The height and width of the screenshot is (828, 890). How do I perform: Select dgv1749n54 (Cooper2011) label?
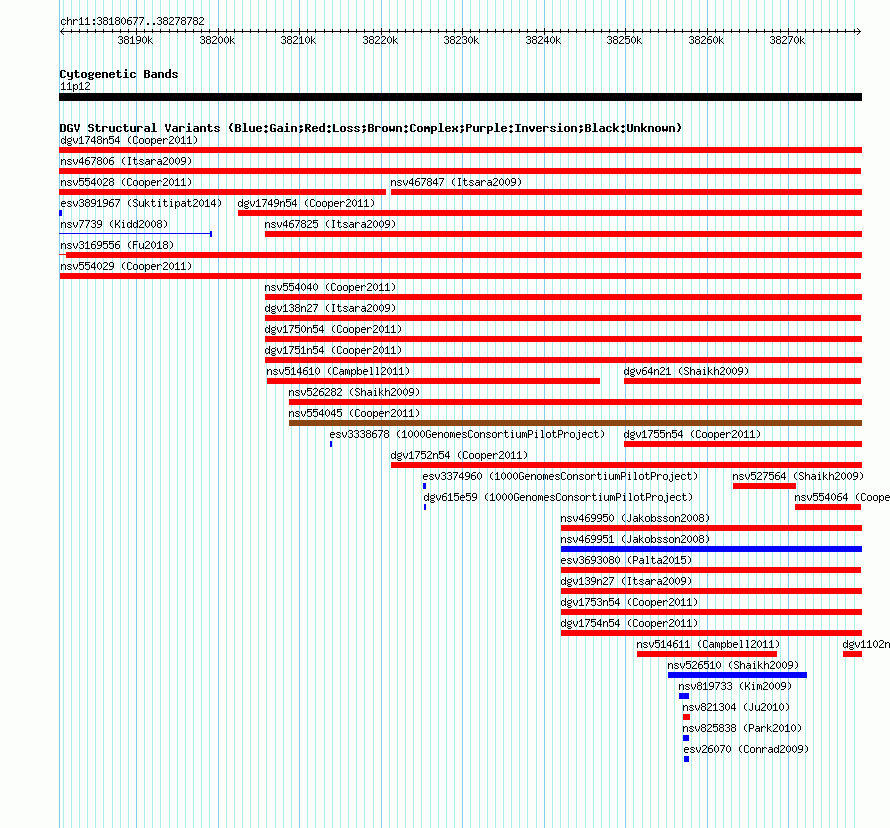(307, 203)
